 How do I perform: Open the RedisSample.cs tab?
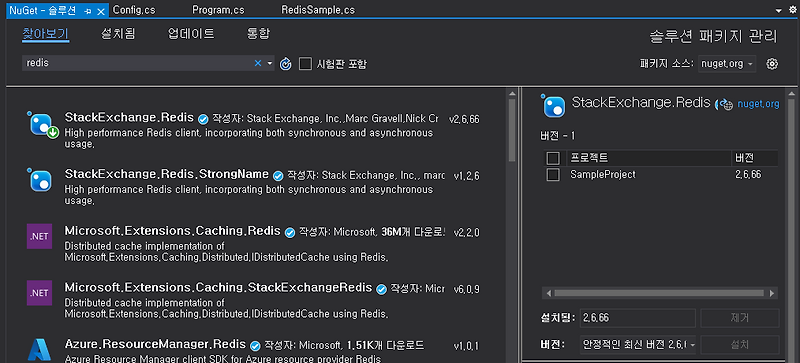[318, 10]
